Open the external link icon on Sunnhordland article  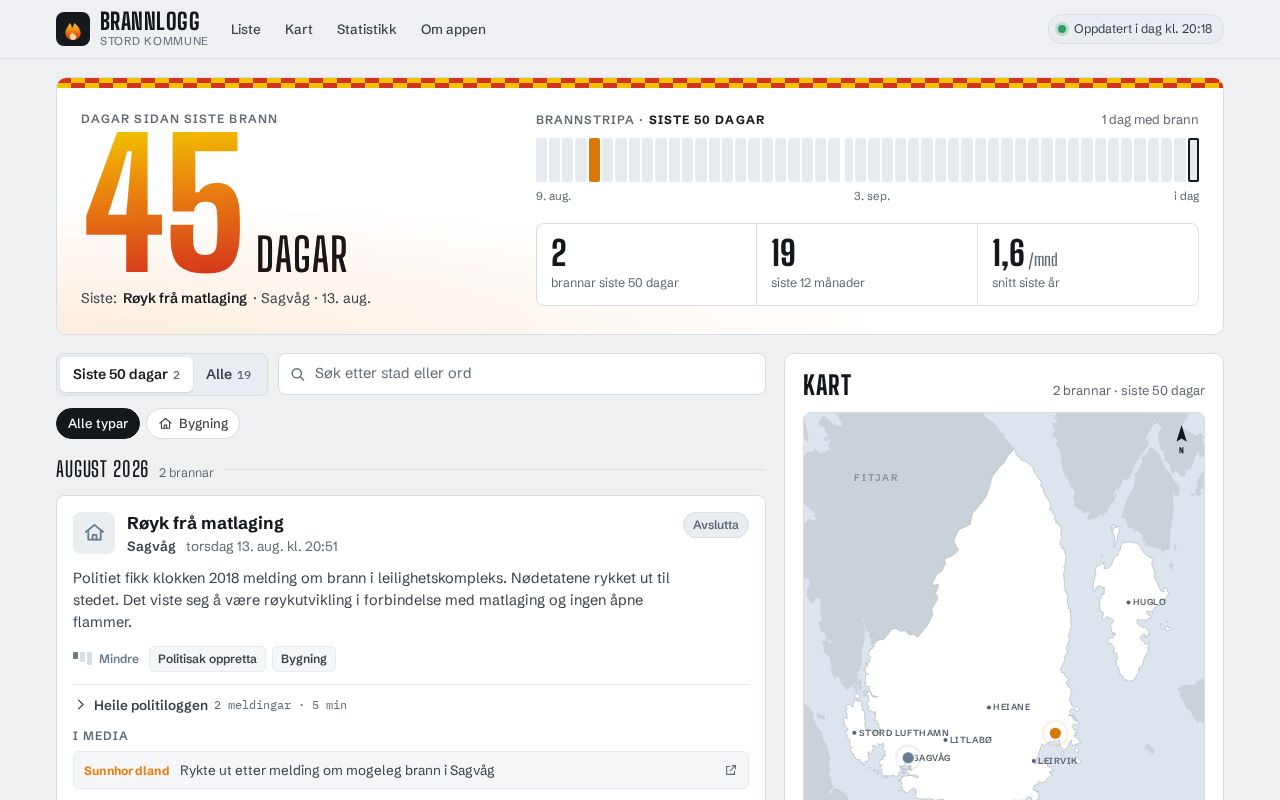(731, 770)
